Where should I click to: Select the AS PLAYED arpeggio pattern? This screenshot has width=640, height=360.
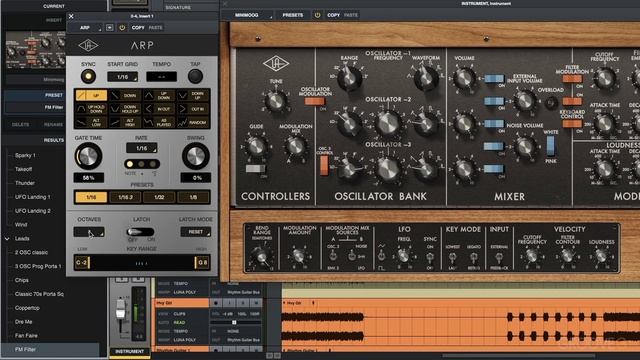[159, 122]
